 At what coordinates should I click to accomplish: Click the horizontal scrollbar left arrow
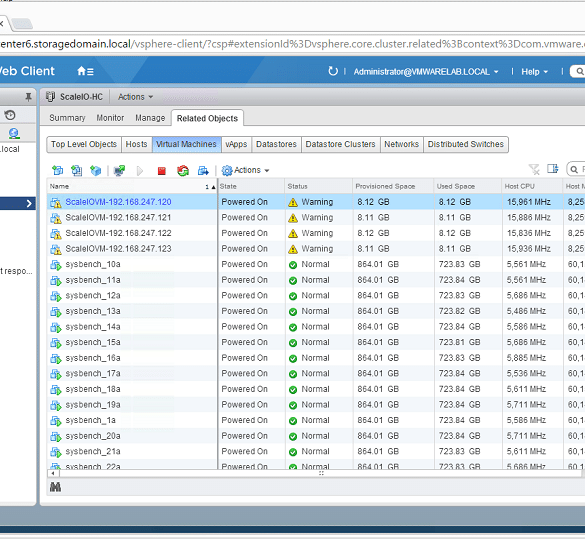[53, 473]
